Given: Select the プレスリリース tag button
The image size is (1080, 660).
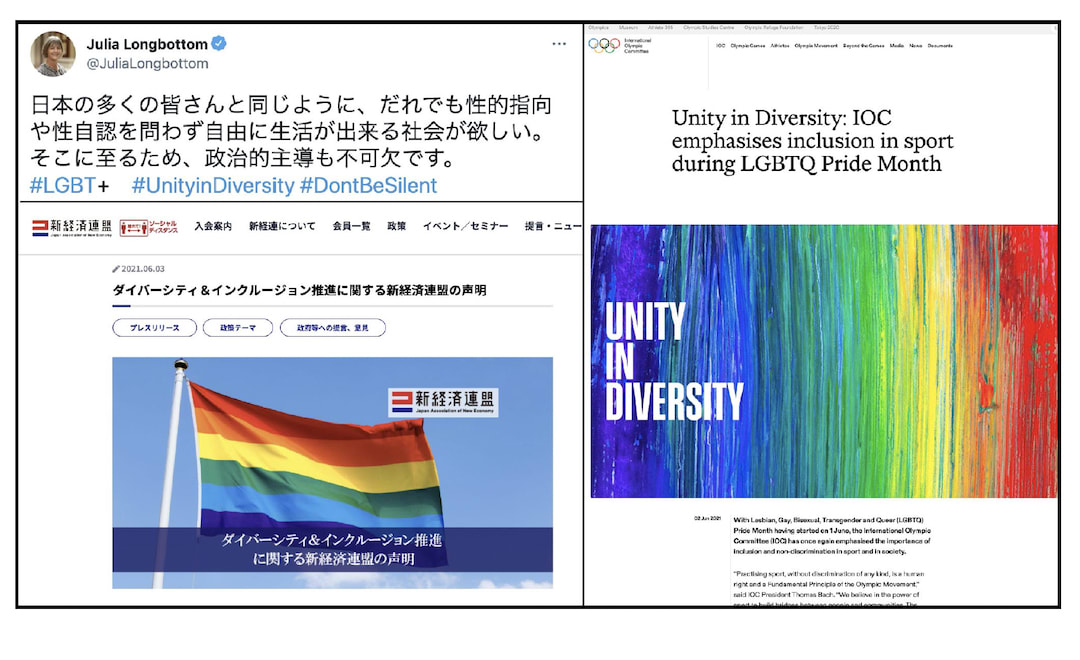Looking at the screenshot, I should tap(154, 328).
